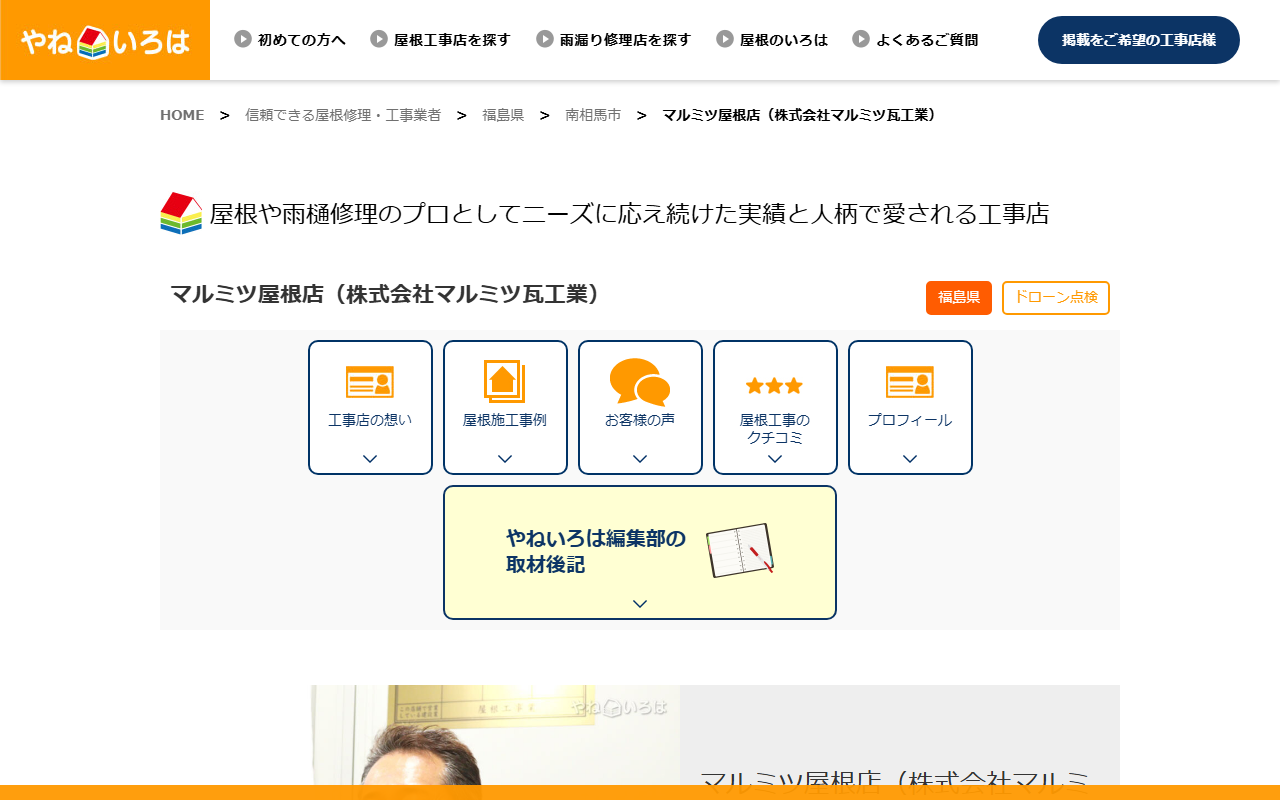Open 信頼できる屋根修理・工事業者 breadcrumb
This screenshot has height=800, width=1280.
pyautogui.click(x=343, y=115)
